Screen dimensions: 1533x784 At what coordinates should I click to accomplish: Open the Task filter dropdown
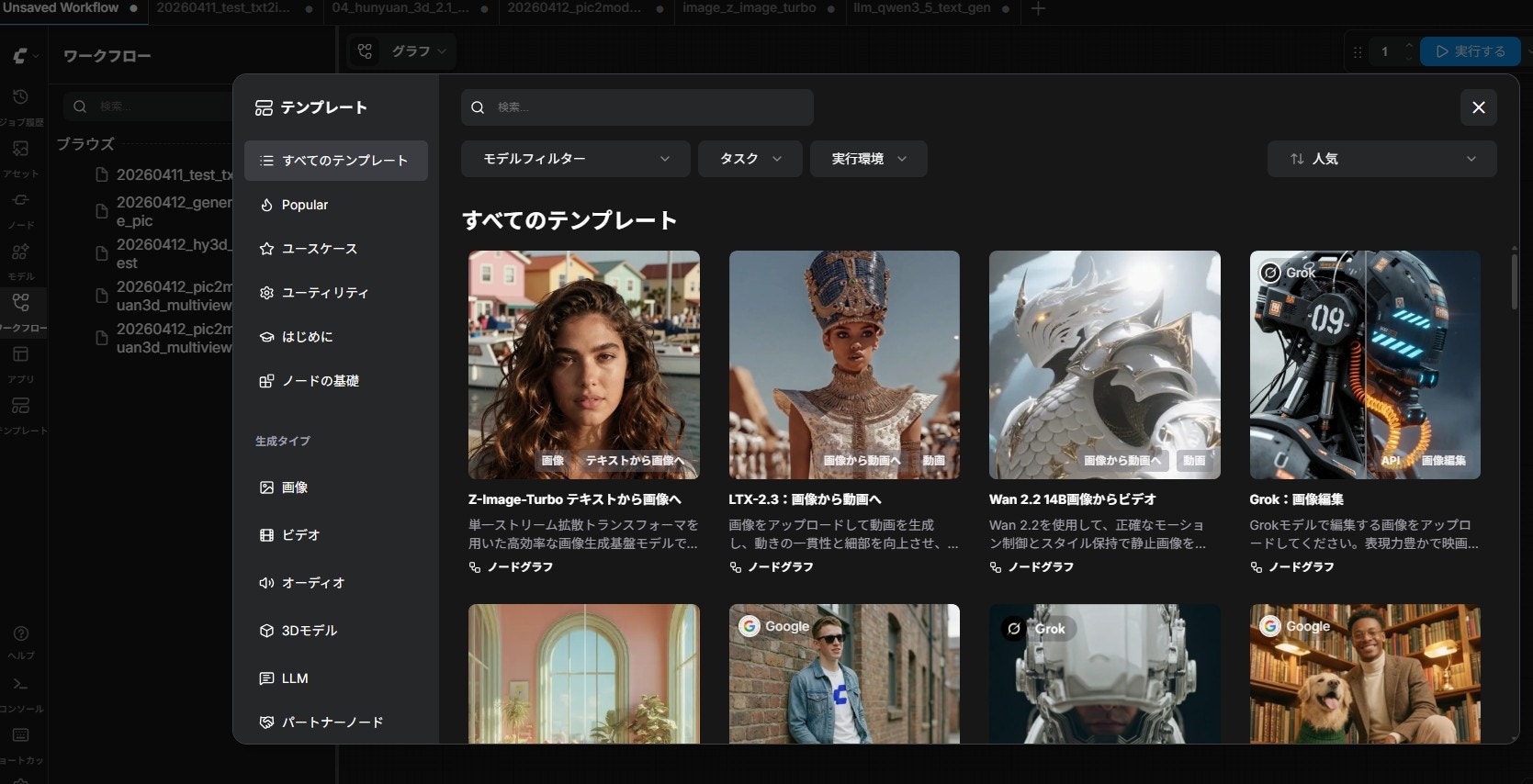pos(750,159)
